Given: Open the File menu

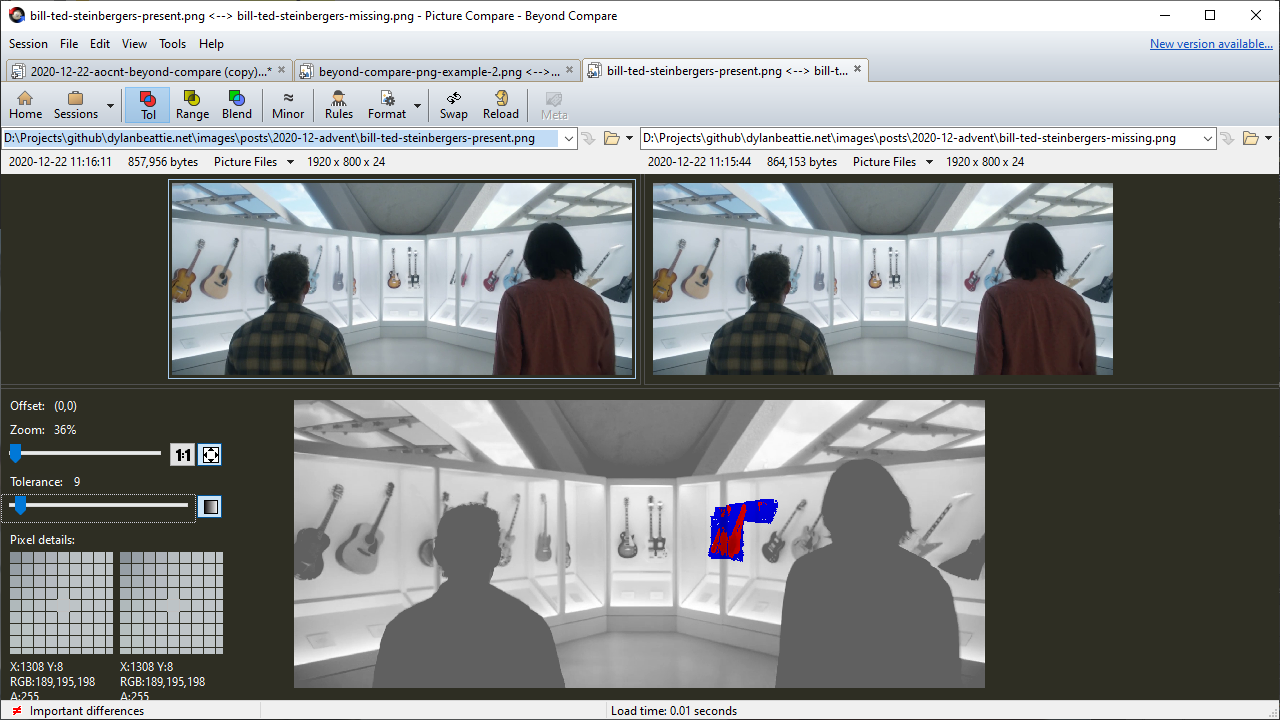Looking at the screenshot, I should pos(69,44).
